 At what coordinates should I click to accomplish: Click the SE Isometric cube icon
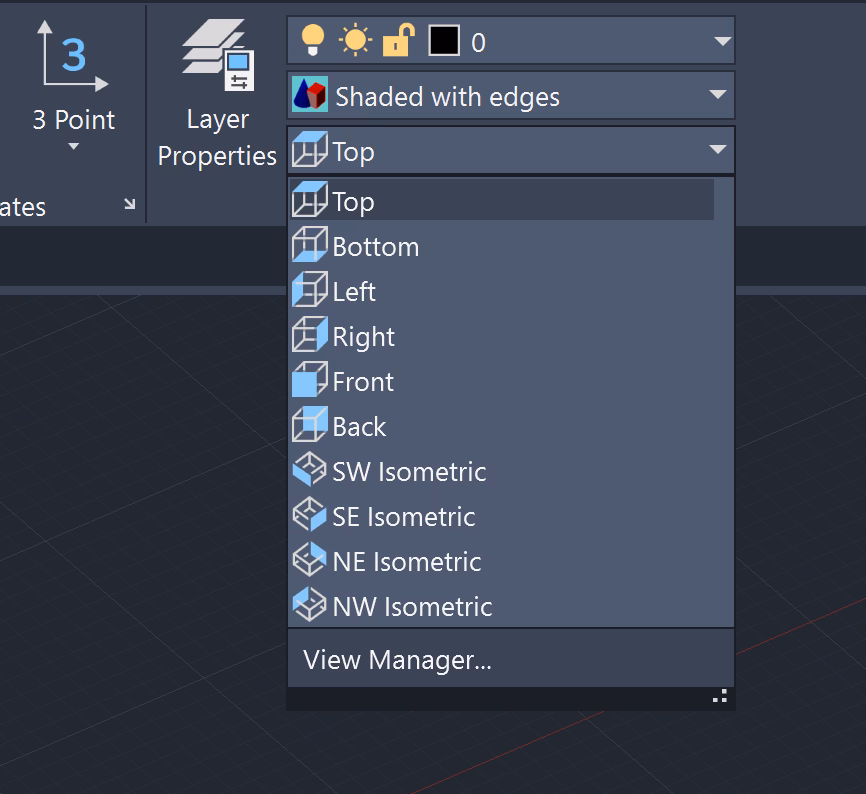[310, 514]
